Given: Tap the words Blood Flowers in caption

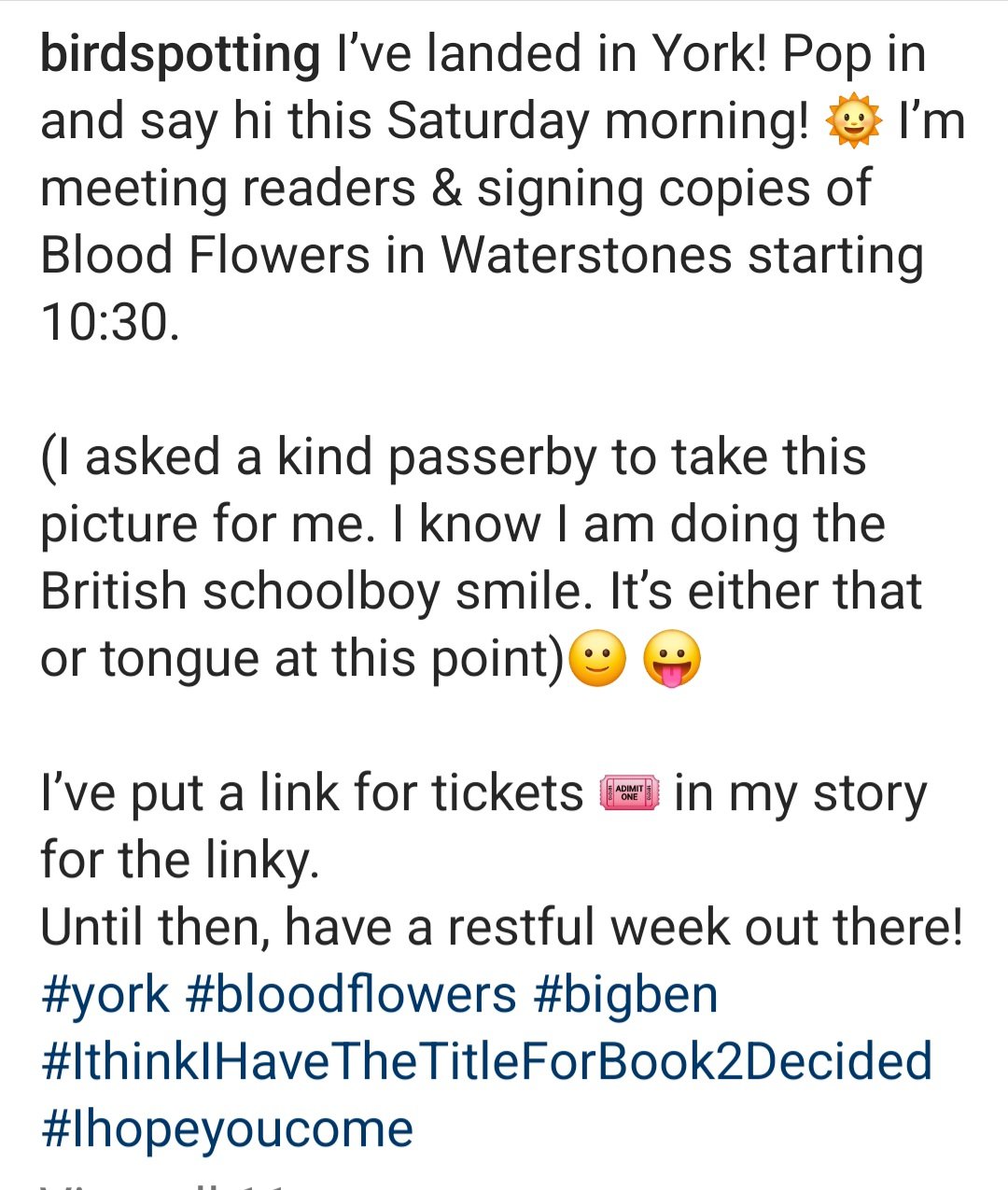Looking at the screenshot, I should click(x=205, y=256).
